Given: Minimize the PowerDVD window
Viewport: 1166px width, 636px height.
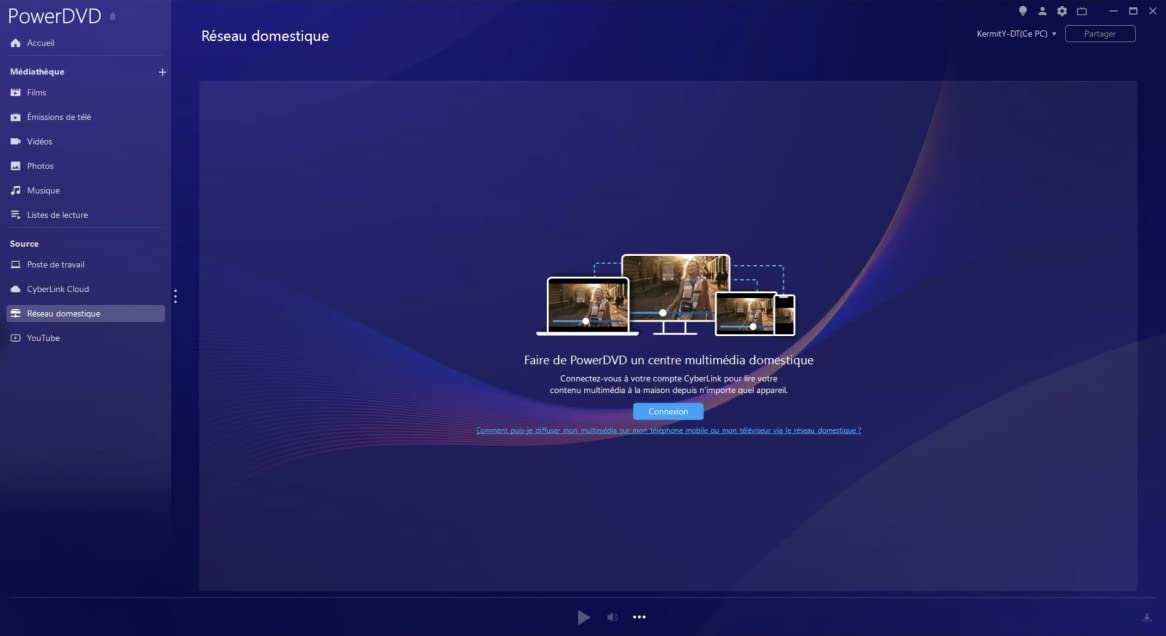Looking at the screenshot, I should point(1113,11).
